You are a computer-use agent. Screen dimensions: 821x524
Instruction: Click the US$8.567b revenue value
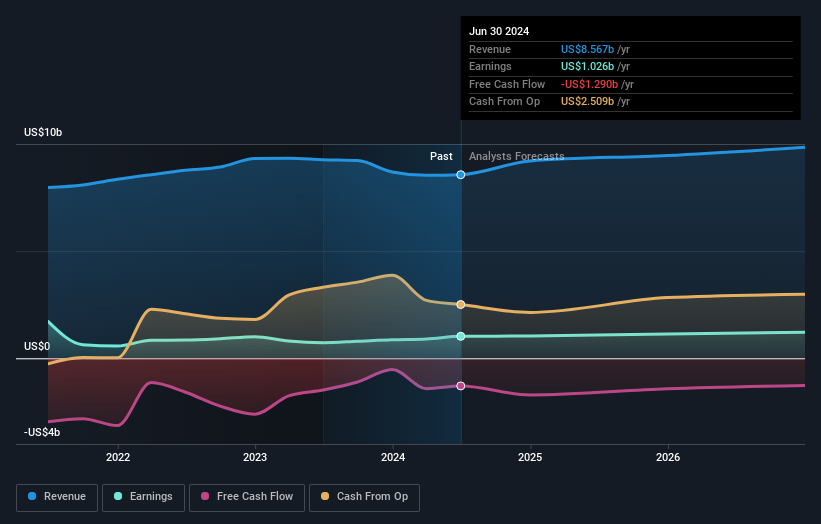[587, 49]
